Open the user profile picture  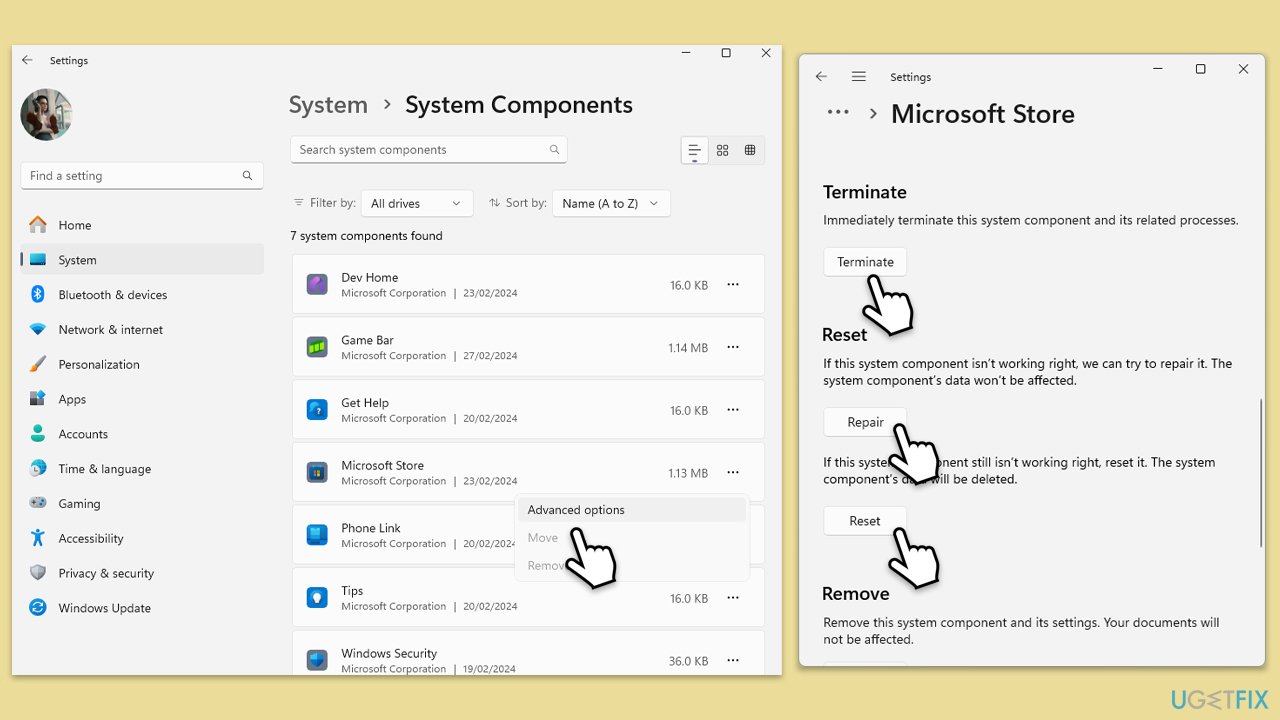tap(46, 115)
